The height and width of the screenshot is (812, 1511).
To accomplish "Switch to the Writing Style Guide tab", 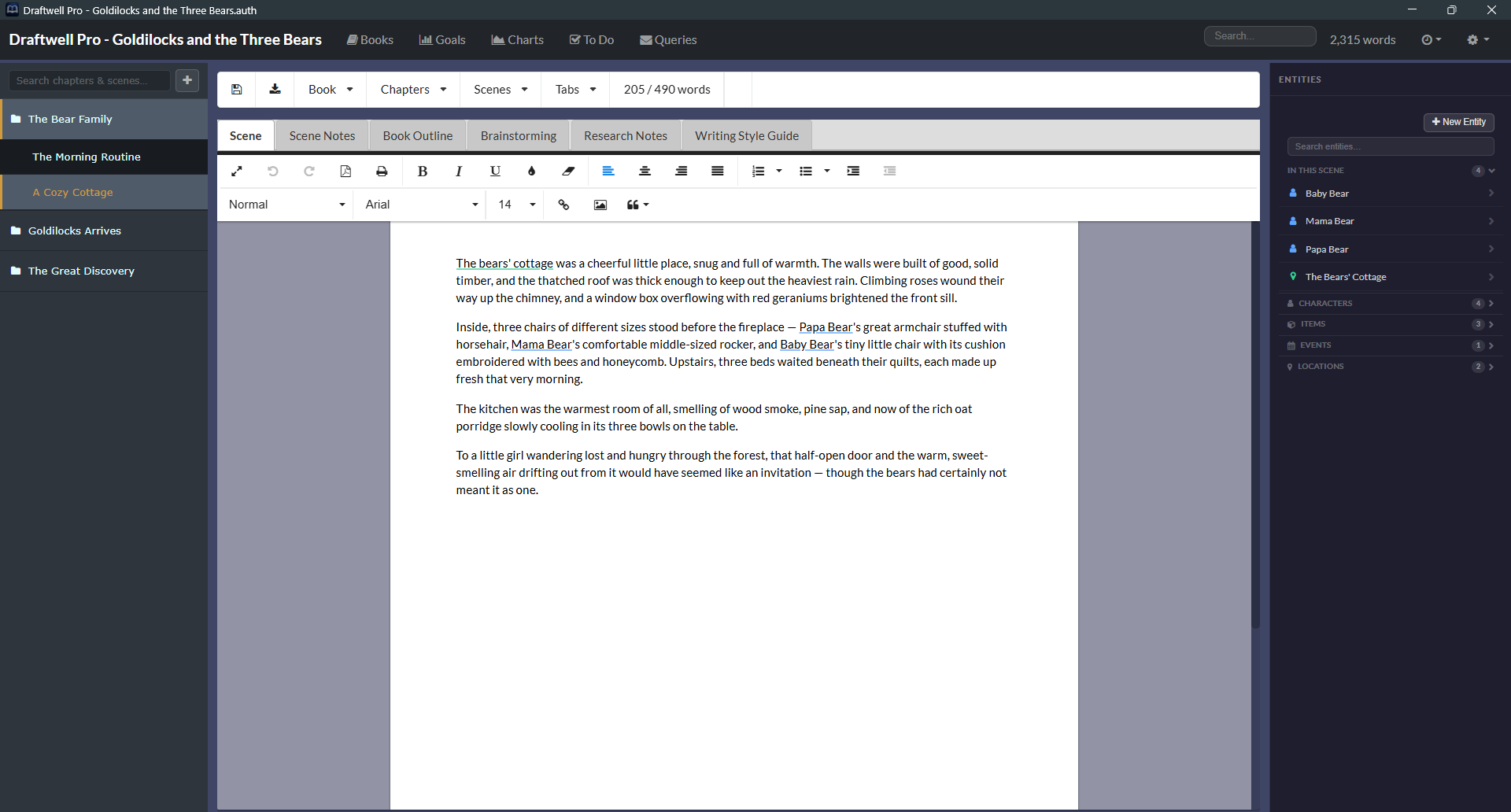I will (747, 136).
